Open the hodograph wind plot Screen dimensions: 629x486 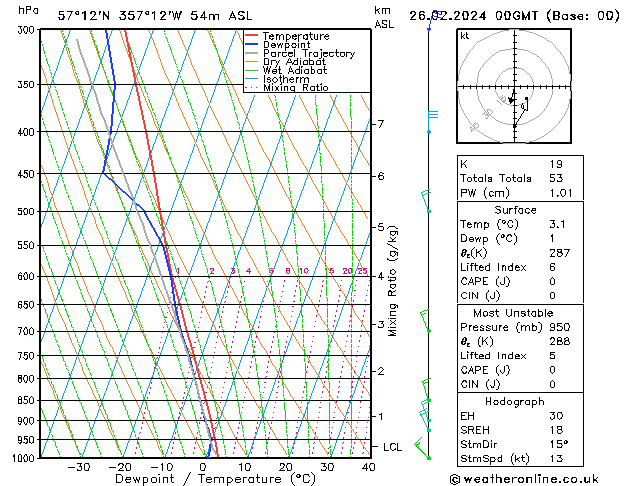514,86
